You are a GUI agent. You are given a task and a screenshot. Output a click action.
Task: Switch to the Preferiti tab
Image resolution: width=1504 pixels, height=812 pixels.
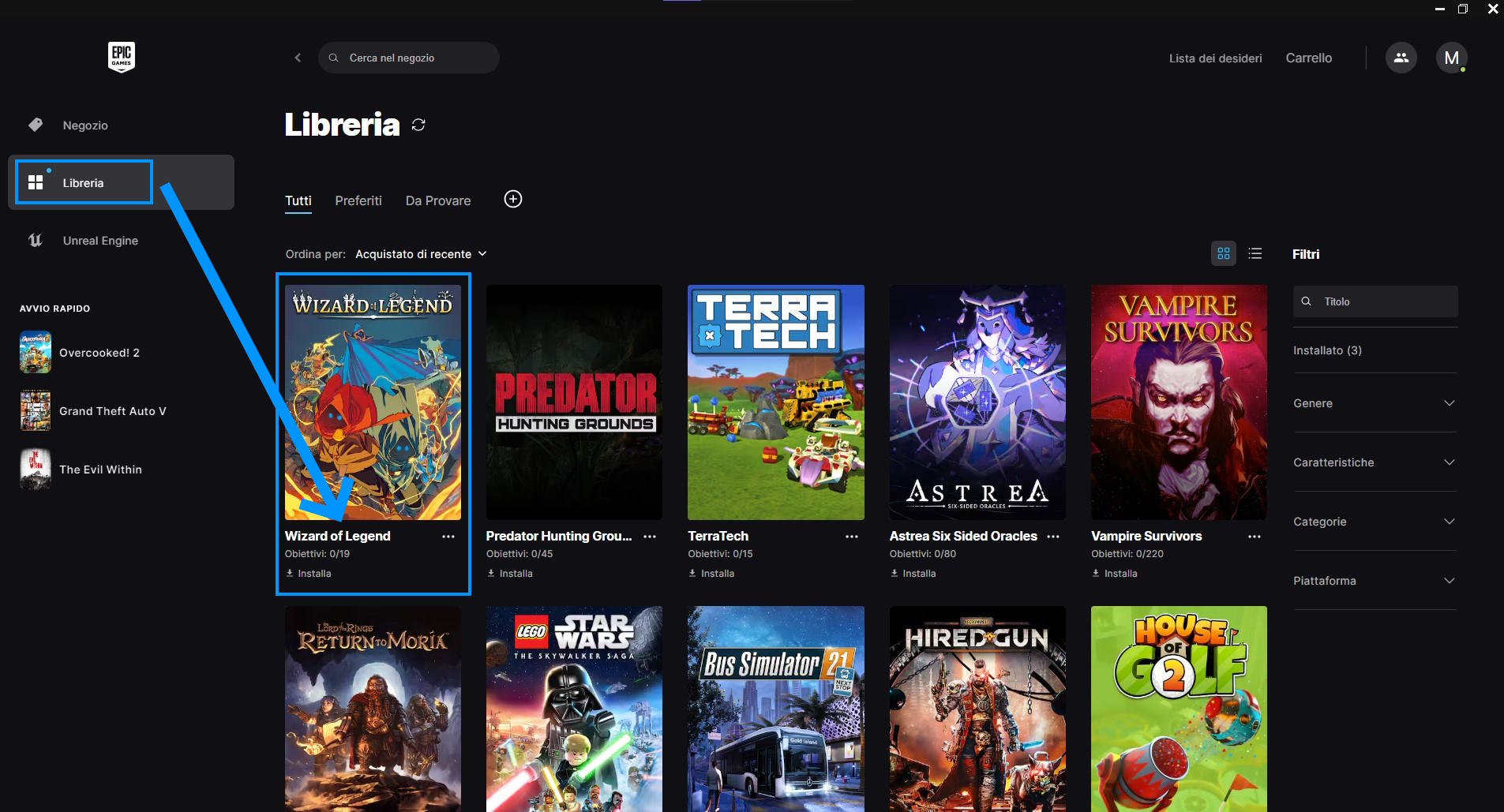(x=358, y=201)
